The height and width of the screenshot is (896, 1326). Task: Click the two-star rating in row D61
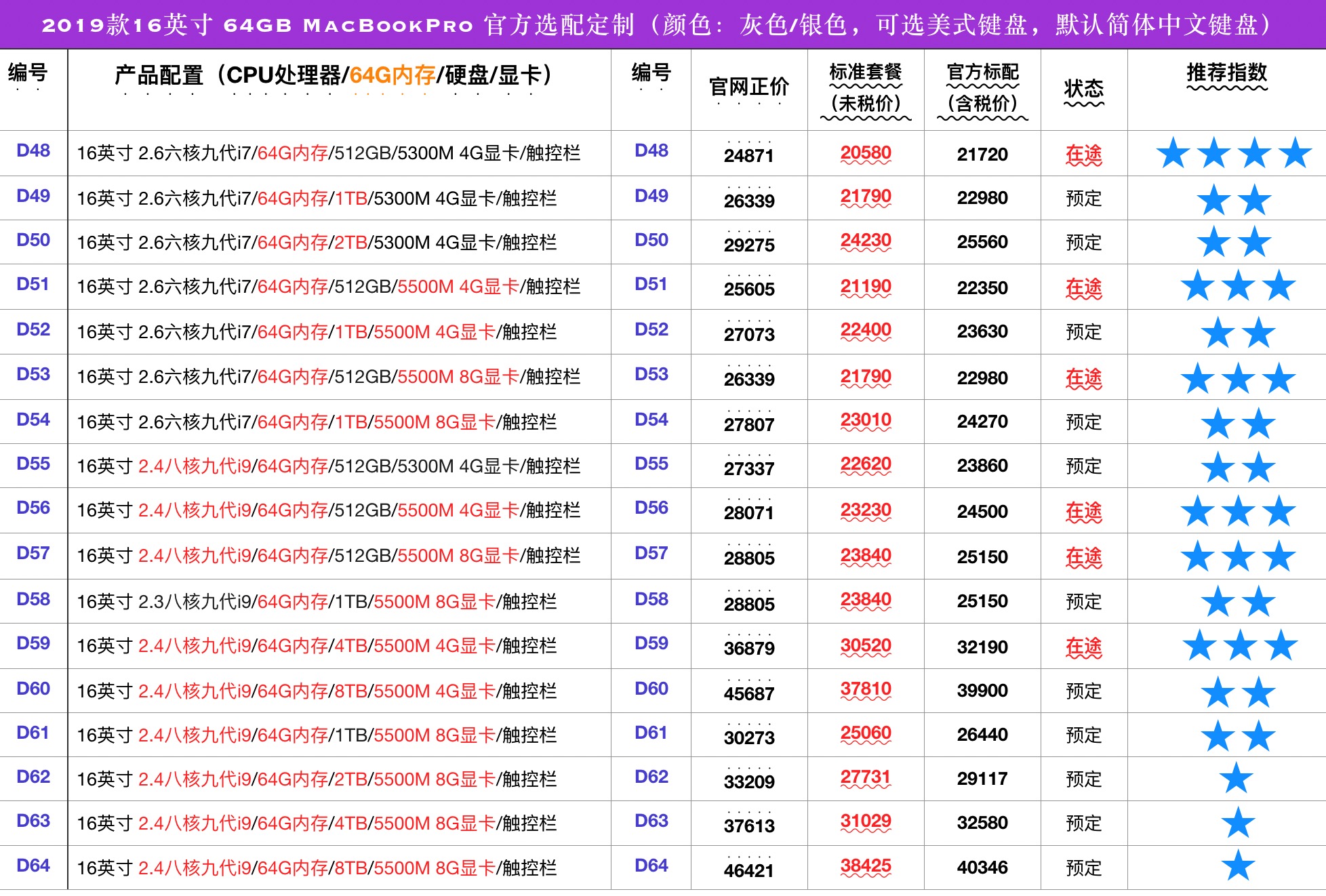pos(1239,736)
